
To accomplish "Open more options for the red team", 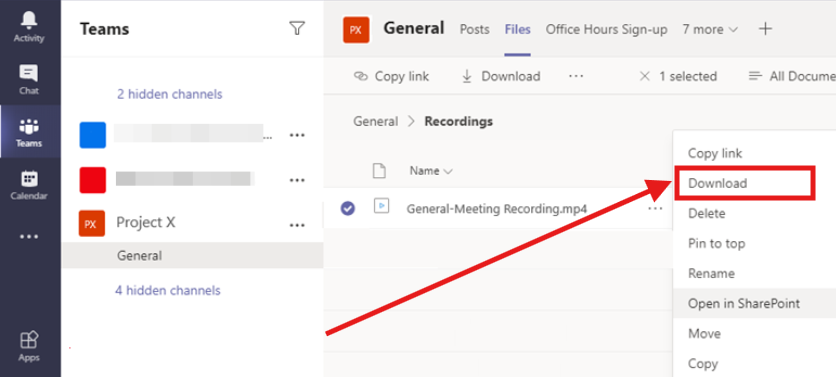I will tap(297, 180).
